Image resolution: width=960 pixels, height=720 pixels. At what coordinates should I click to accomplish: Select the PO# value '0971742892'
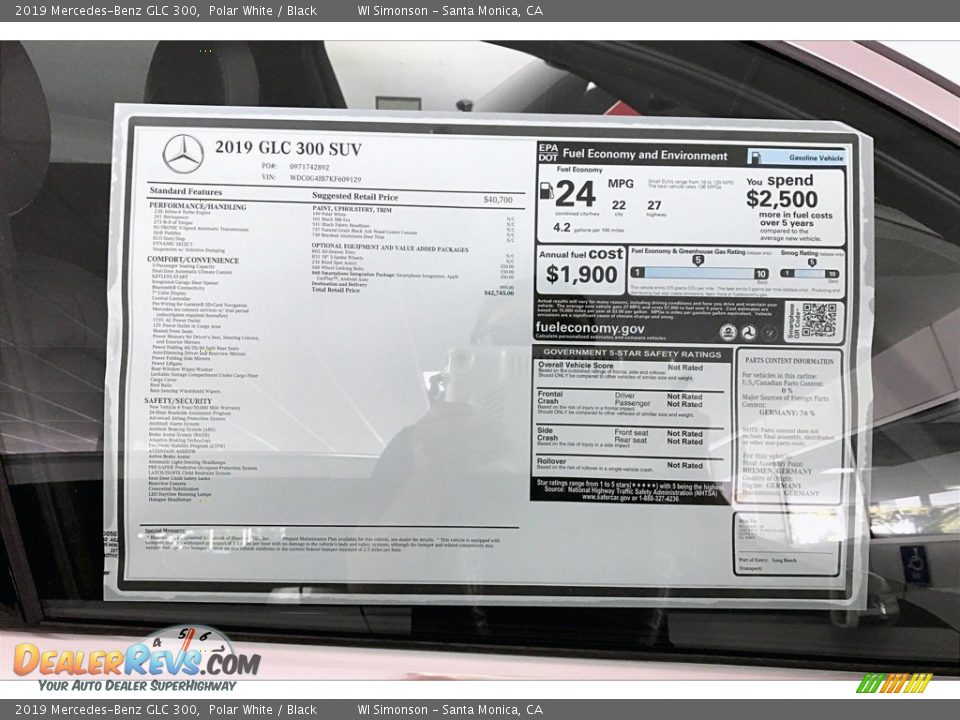[309, 167]
